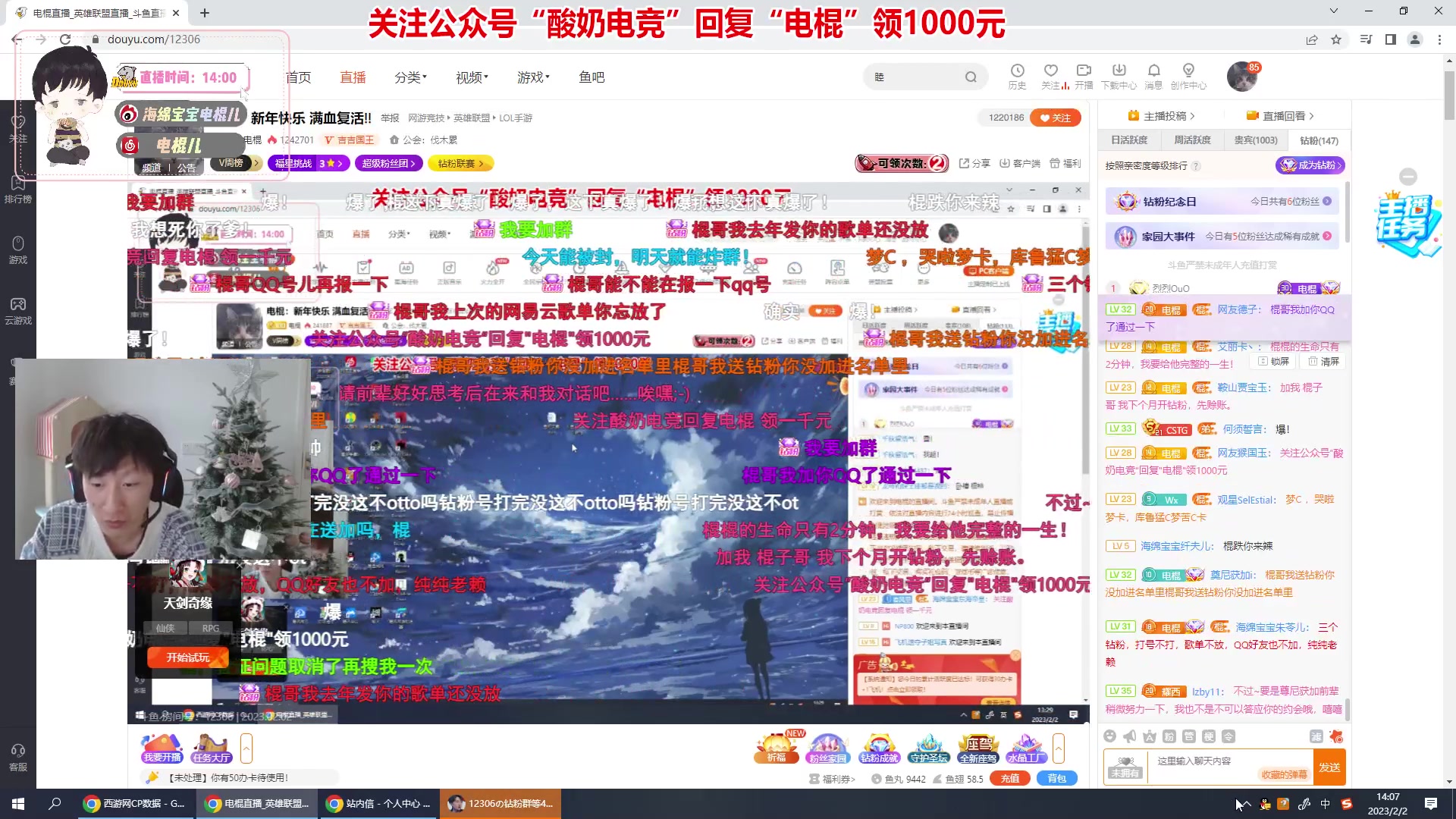Click the megaphone icon in chat toolbar
The height and width of the screenshot is (819, 1456).
click(1130, 736)
